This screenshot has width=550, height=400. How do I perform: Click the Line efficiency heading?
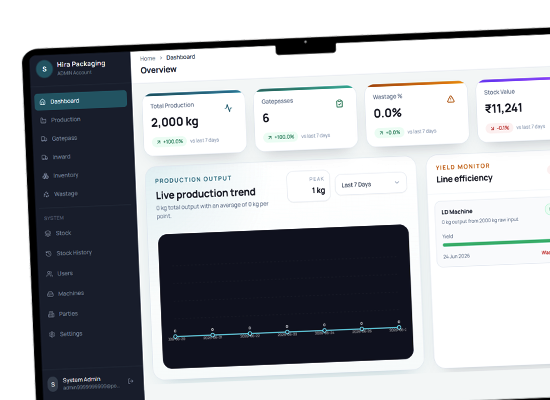(464, 179)
